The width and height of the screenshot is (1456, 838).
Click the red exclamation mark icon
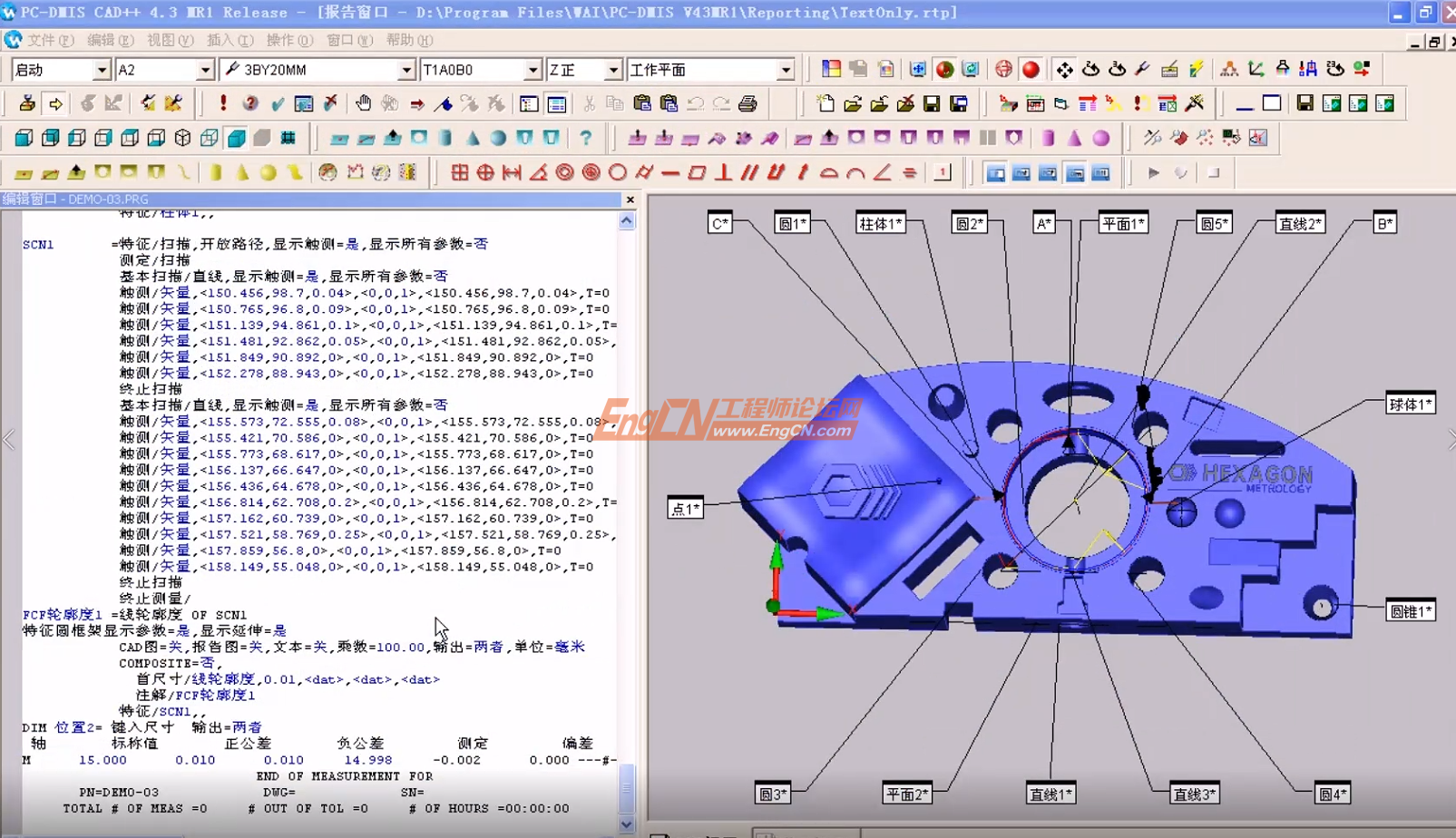pos(223,103)
